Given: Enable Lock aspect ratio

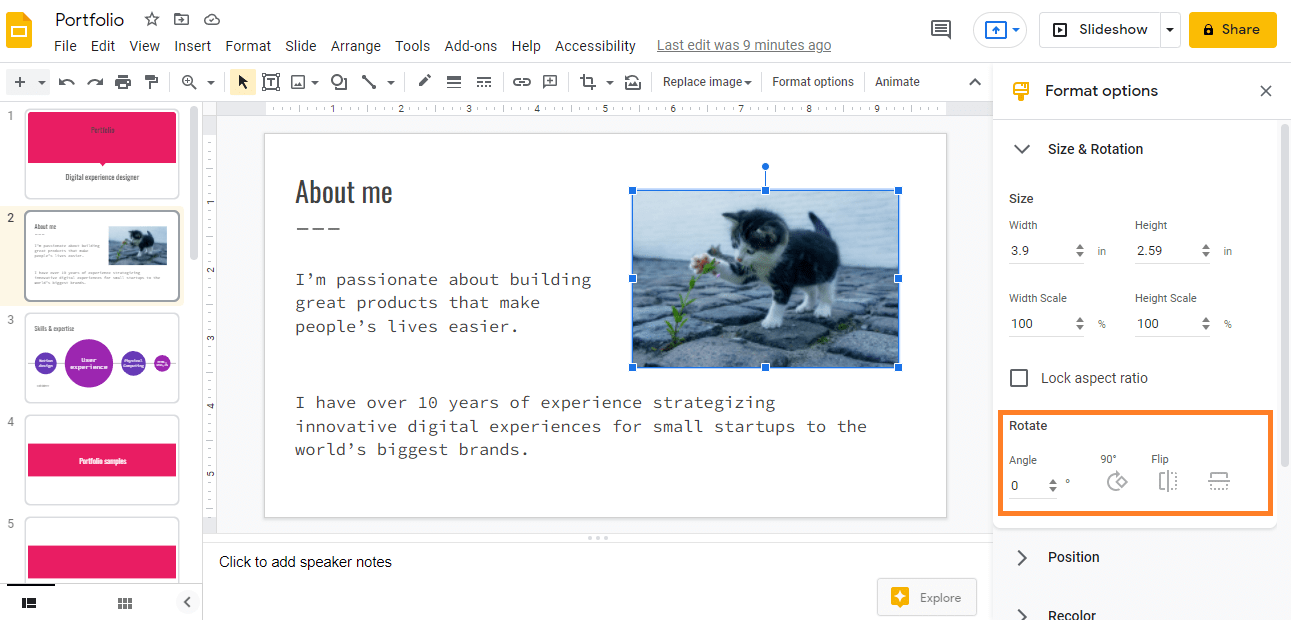Looking at the screenshot, I should pos(1019,378).
